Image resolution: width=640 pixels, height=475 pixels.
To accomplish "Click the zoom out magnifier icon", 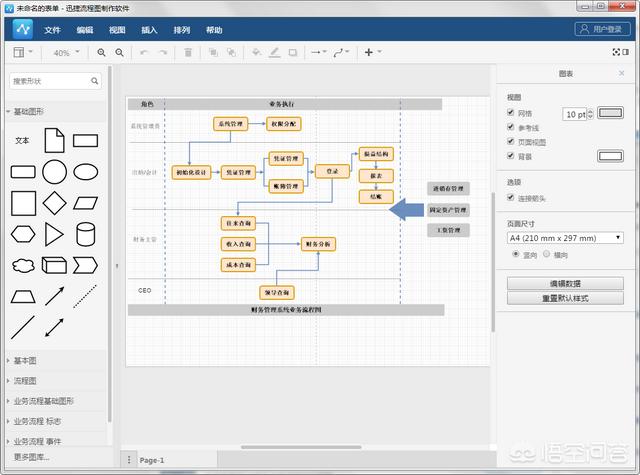I will [120, 52].
